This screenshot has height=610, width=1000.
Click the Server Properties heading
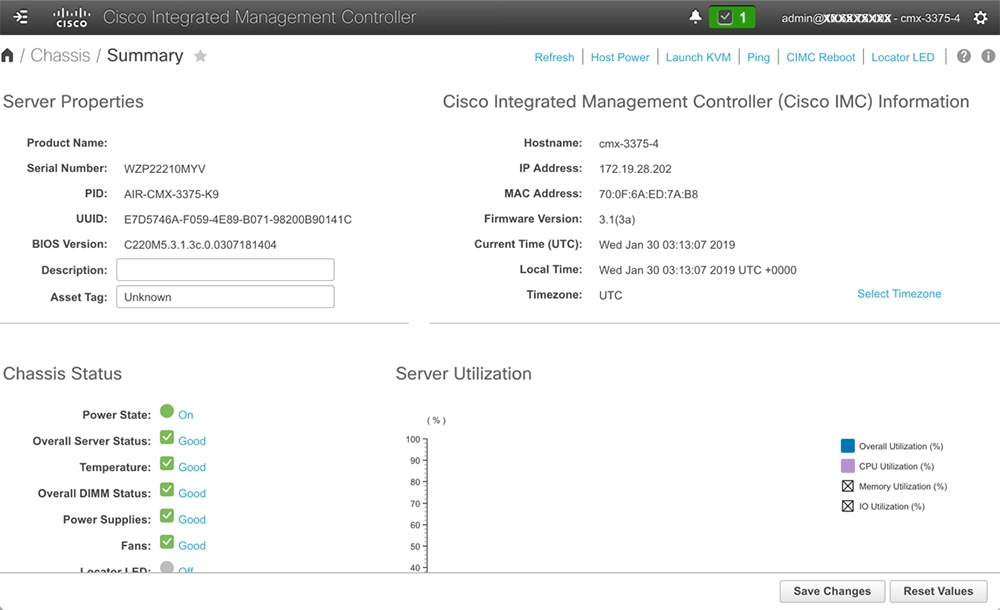(73, 101)
